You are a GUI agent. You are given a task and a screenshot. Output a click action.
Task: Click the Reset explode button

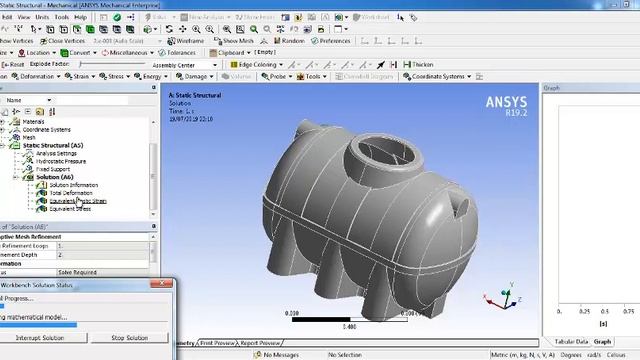coord(13,64)
